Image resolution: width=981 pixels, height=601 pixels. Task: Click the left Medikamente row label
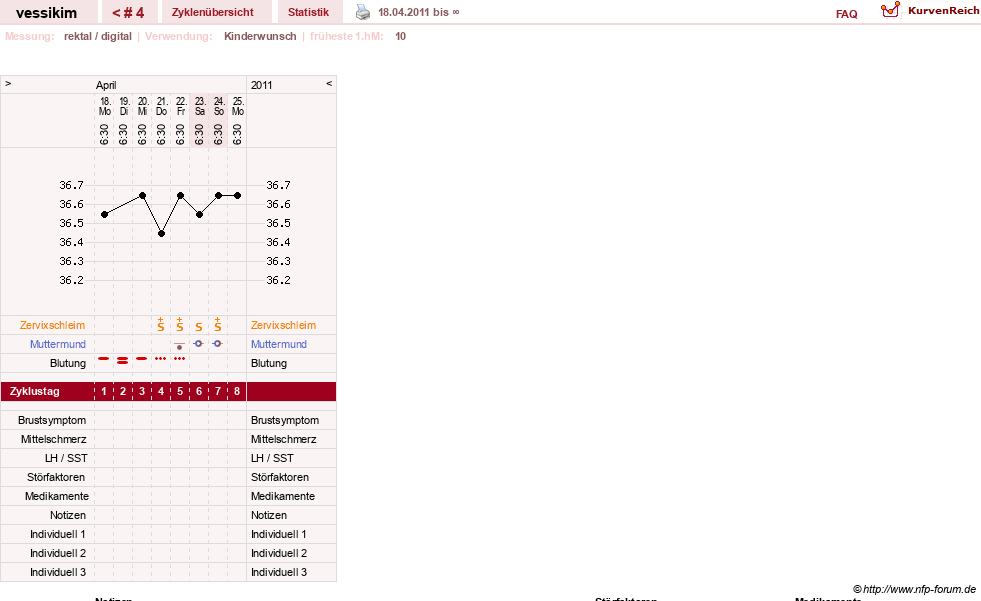pos(56,496)
